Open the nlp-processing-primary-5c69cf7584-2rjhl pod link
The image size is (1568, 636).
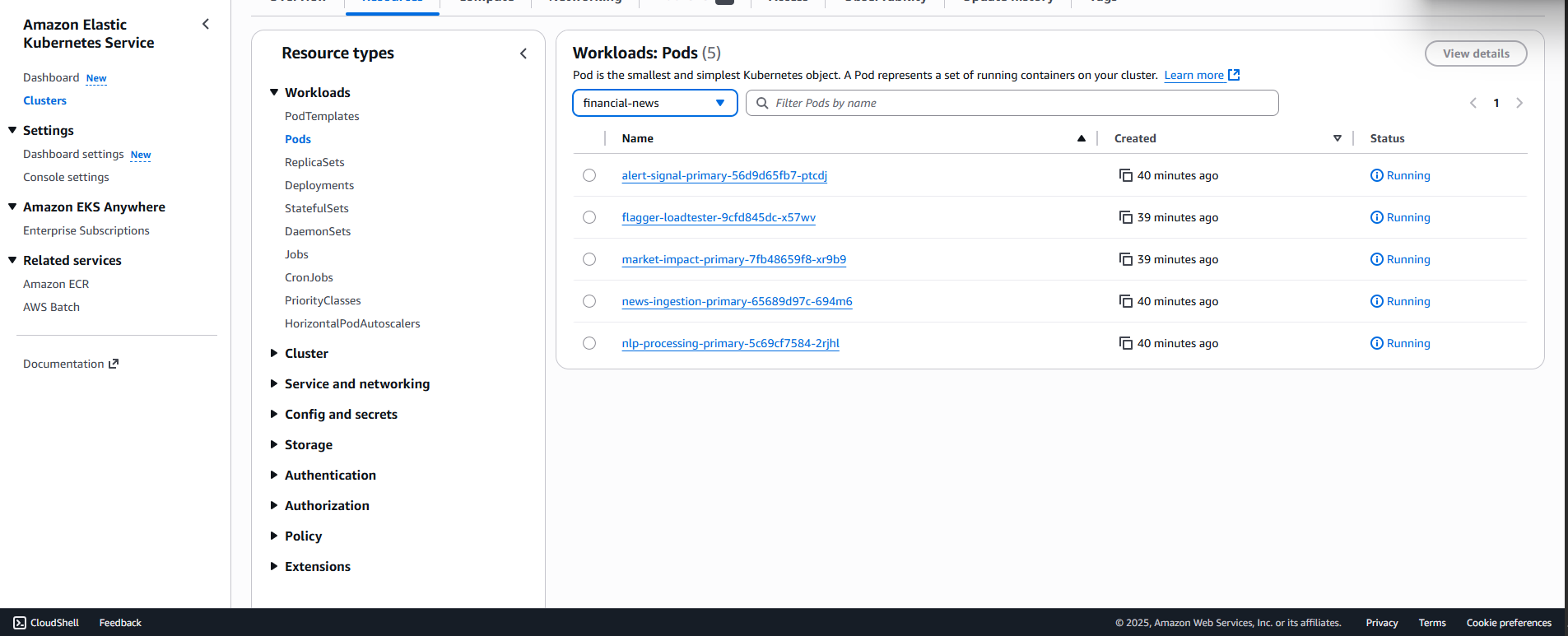tap(730, 343)
